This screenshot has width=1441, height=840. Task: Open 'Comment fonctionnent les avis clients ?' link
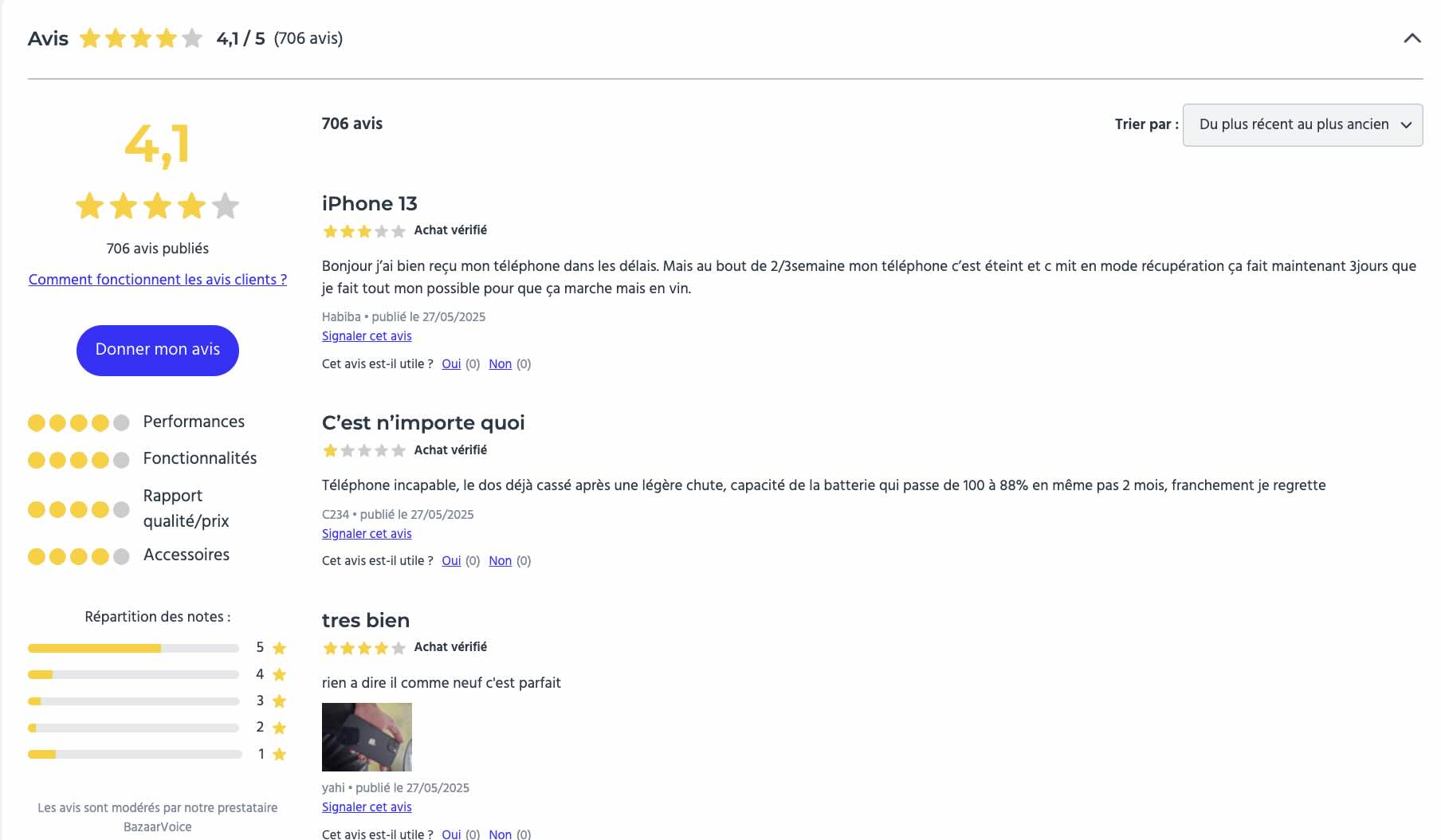[x=158, y=280]
